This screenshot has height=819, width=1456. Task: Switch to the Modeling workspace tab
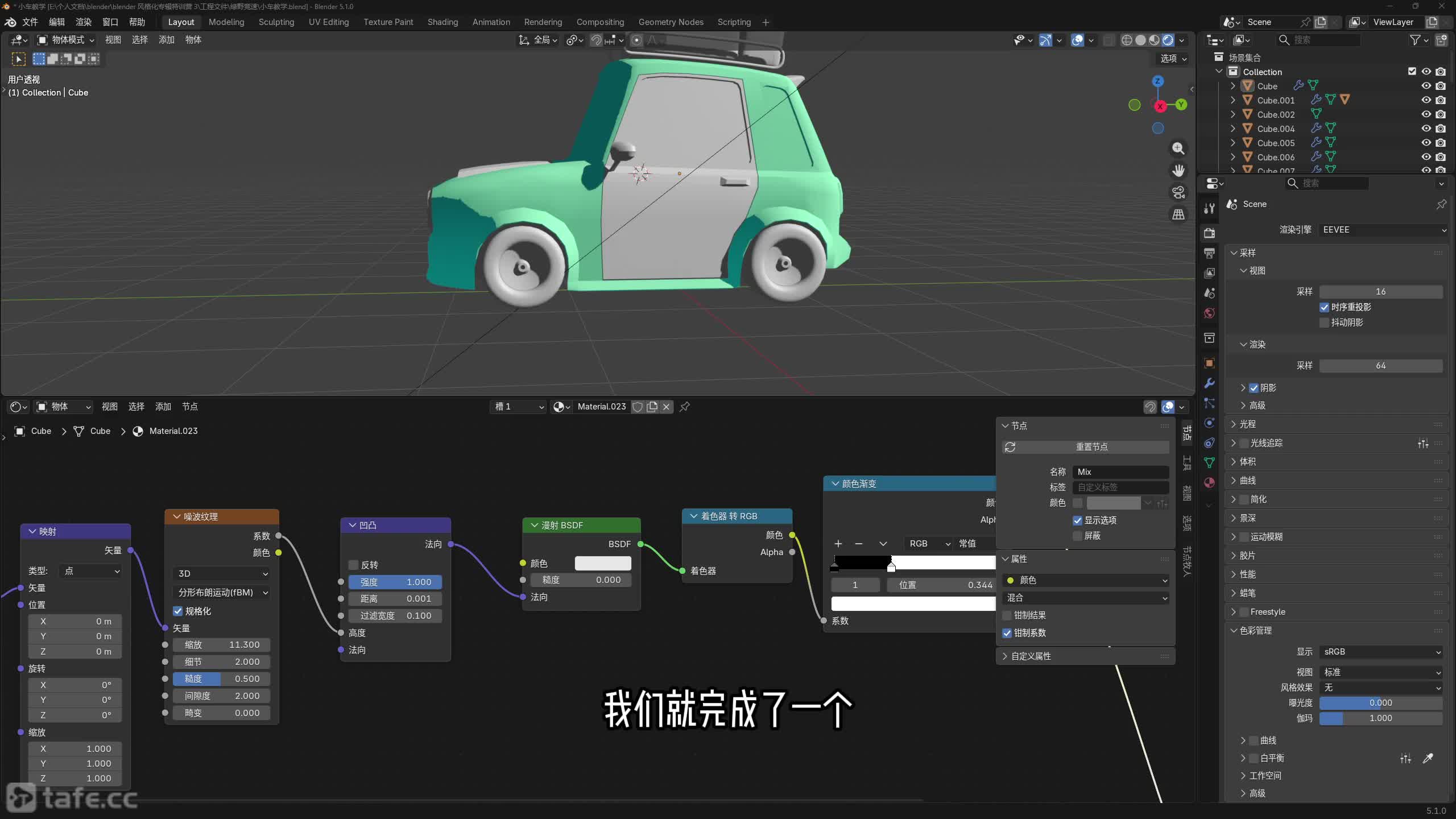point(226,22)
